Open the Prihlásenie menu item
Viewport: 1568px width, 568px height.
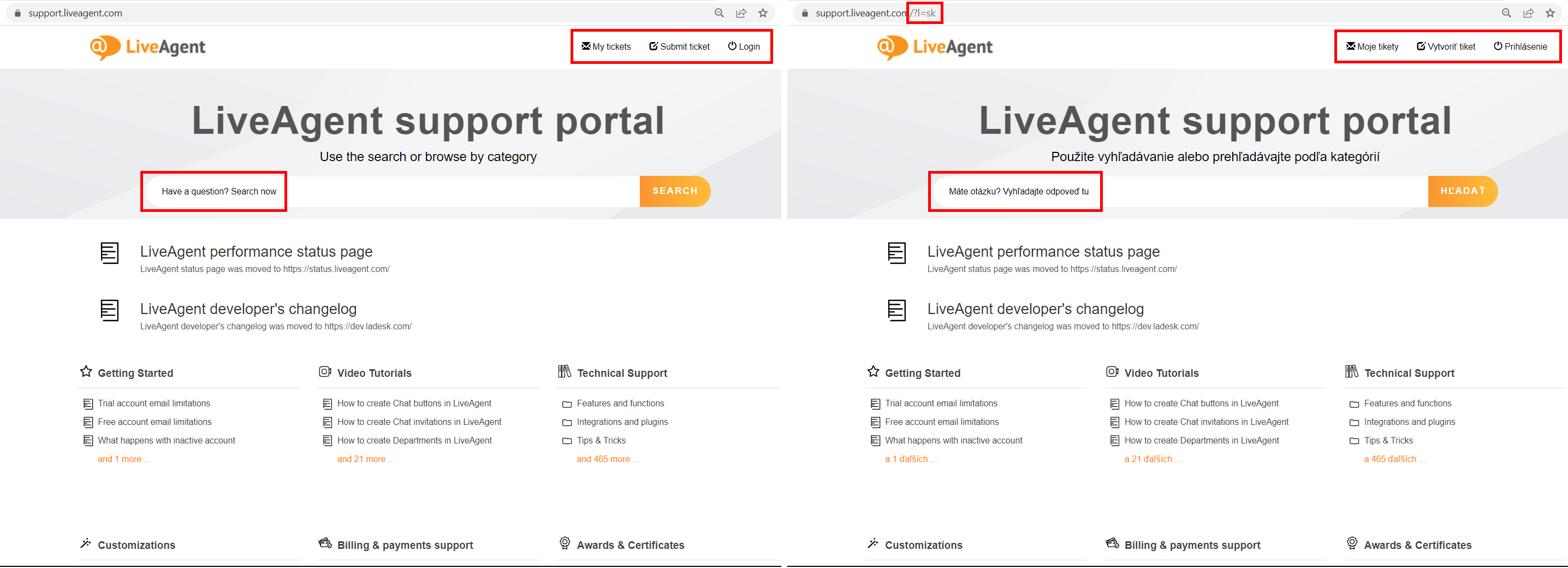(x=1522, y=46)
